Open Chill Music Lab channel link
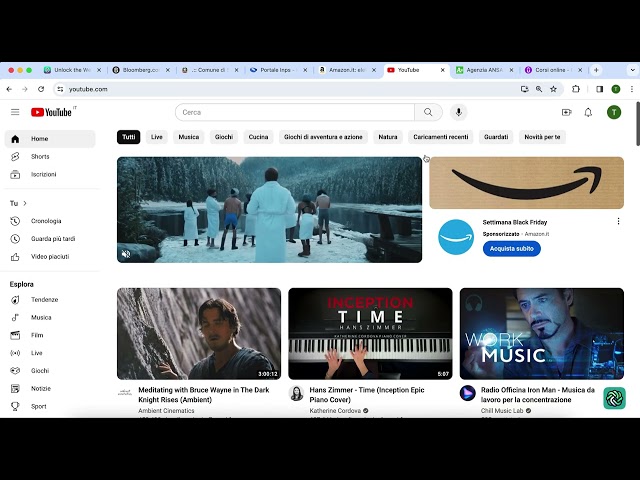 (x=502, y=411)
